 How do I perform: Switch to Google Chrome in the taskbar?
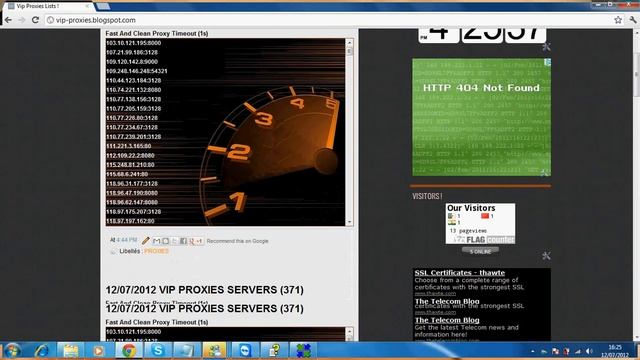click(129, 351)
